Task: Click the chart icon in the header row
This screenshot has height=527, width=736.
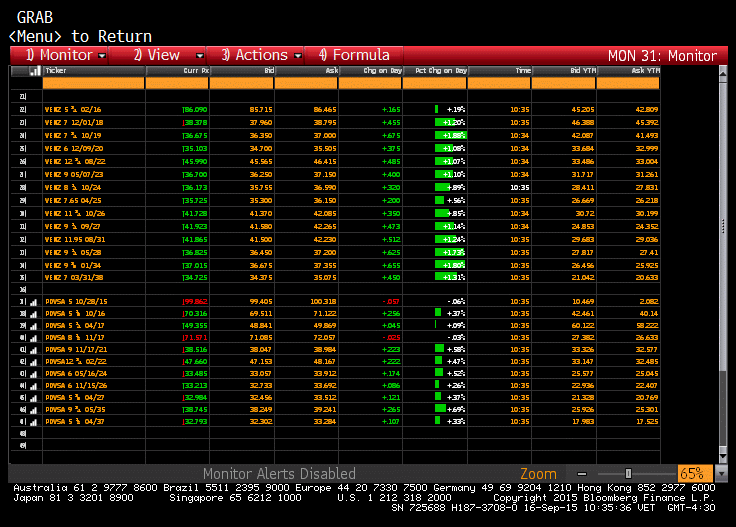Action: pyautogui.click(x=35, y=71)
